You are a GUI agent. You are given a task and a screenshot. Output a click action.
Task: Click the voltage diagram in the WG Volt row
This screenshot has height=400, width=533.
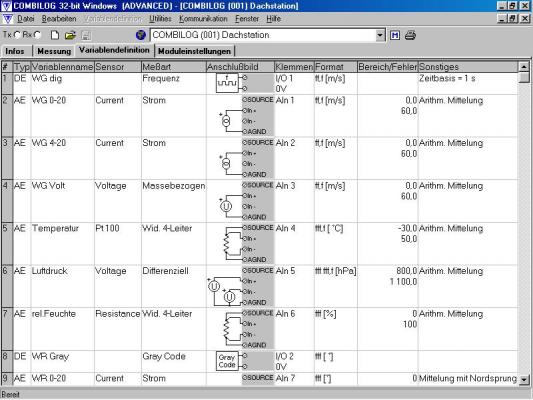[241, 201]
